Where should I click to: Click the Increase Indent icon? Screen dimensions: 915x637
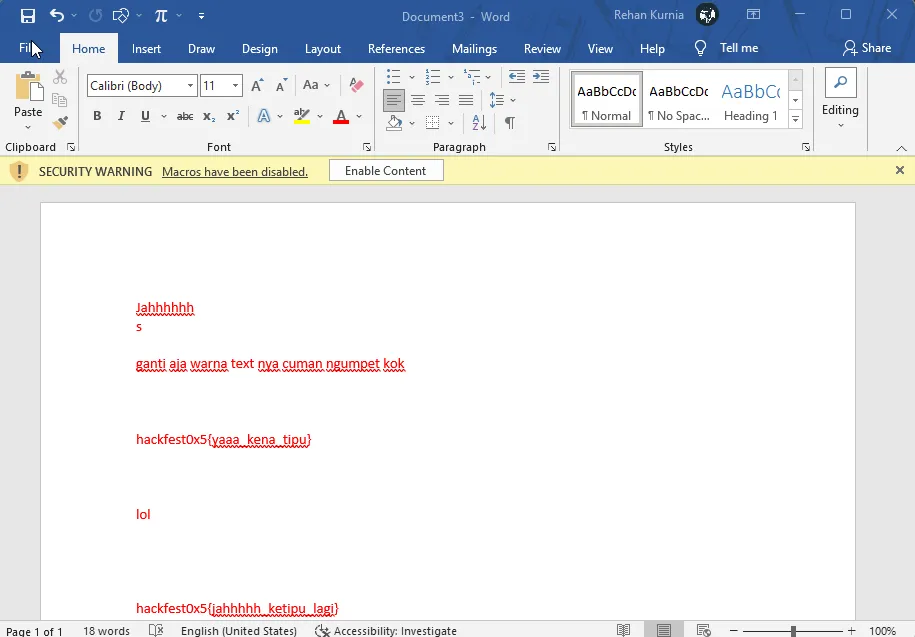[541, 77]
